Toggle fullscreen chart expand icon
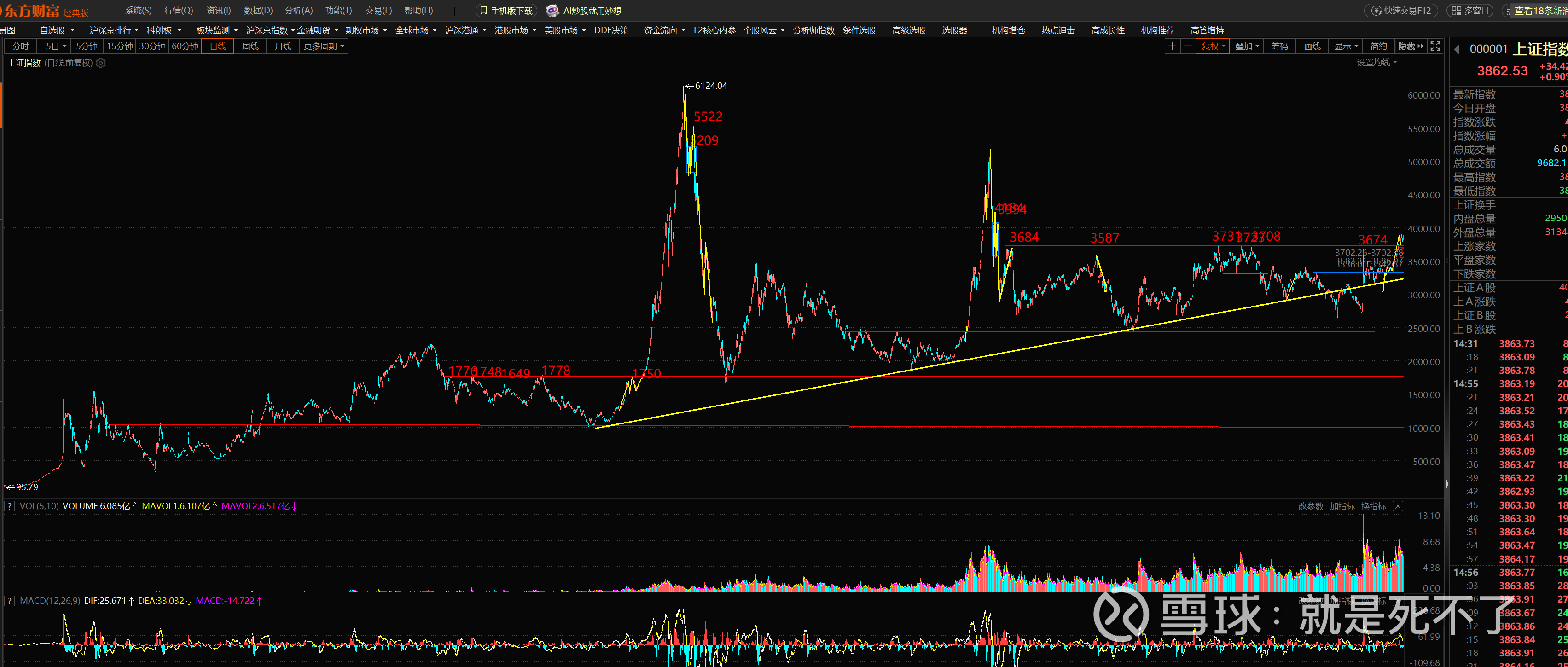The width and height of the screenshot is (1568, 667). (1434, 46)
